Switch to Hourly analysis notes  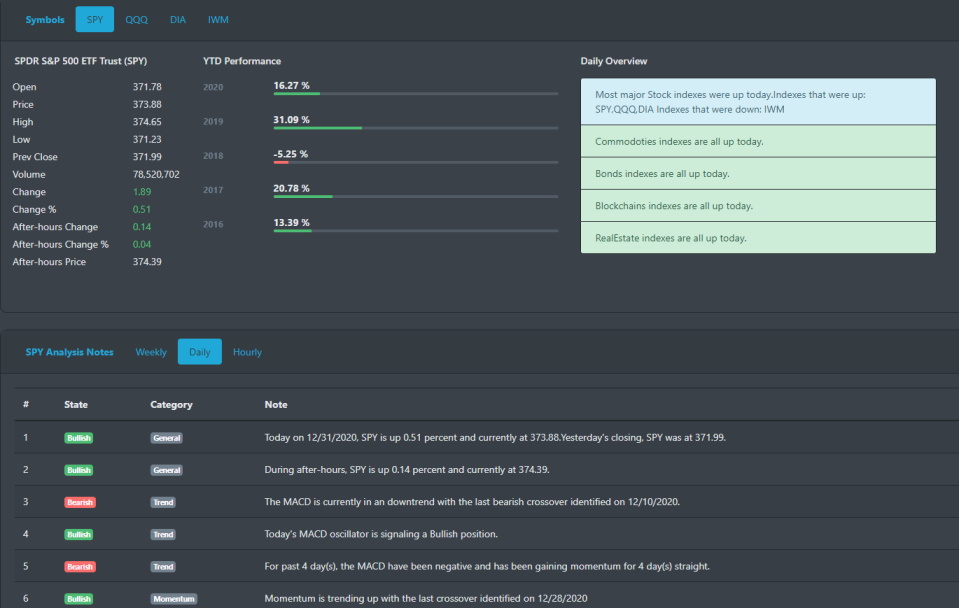click(247, 352)
